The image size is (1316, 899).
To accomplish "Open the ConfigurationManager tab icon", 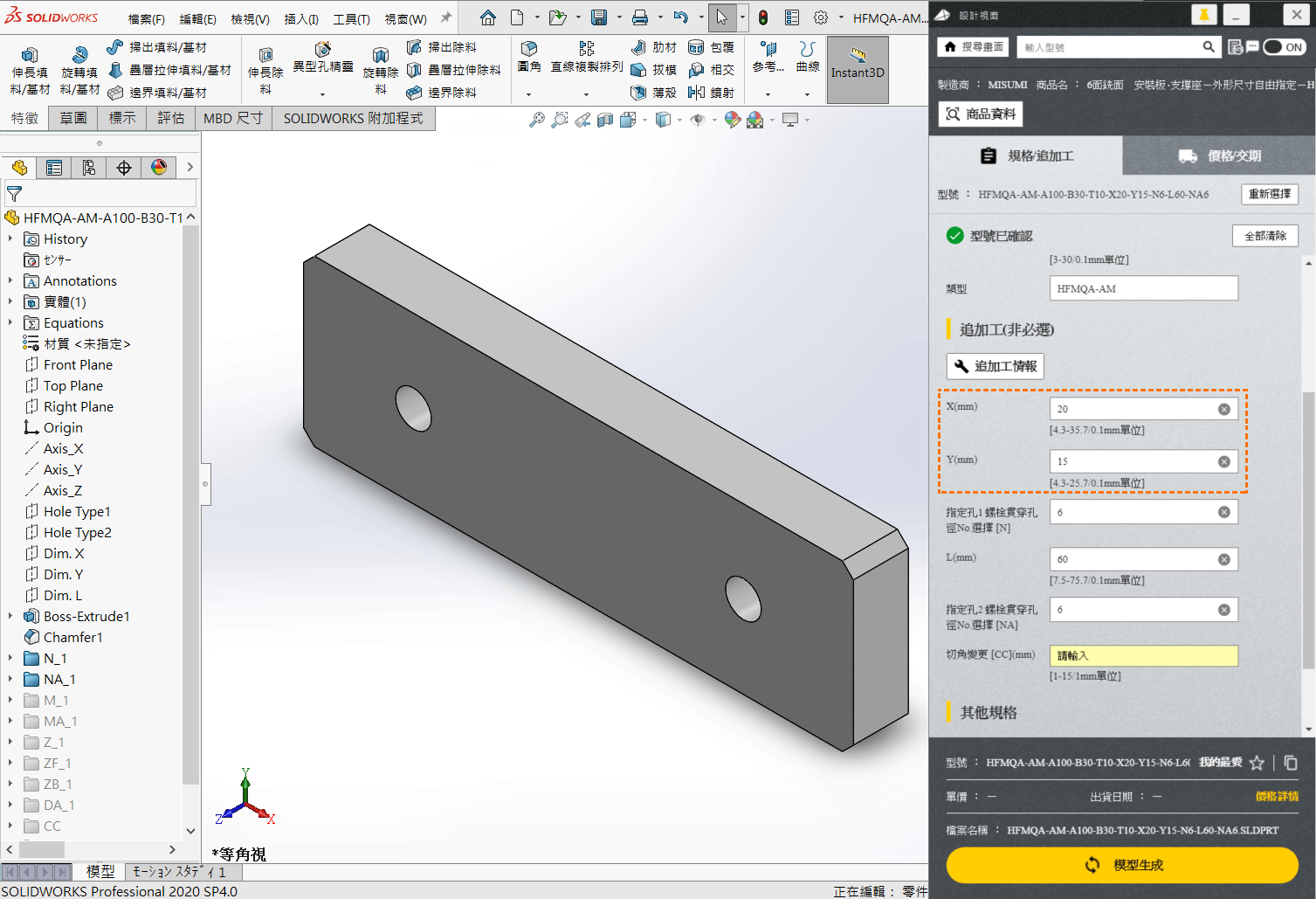I will pyautogui.click(x=89, y=168).
